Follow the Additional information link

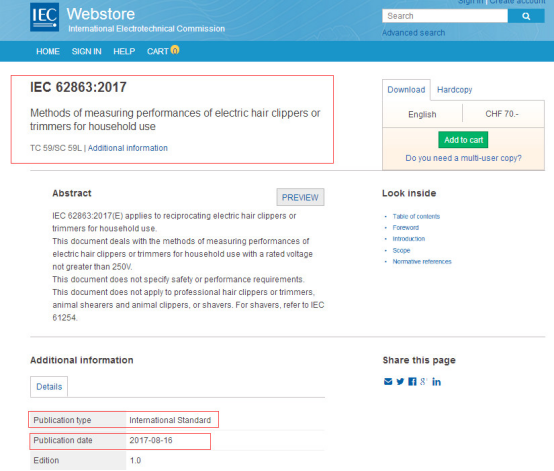pyautogui.click(x=128, y=148)
